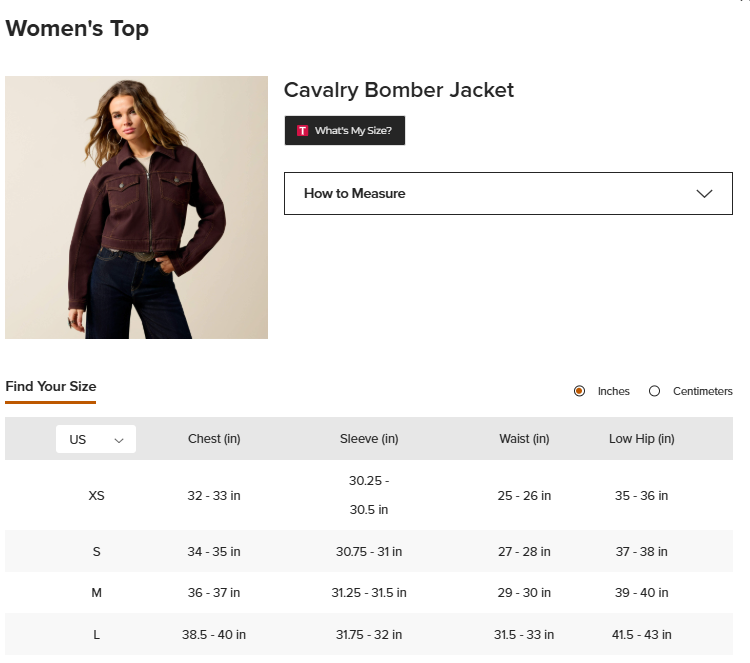Click the Cavalry Bomber Jacket product photo
This screenshot has height=663, width=750.
pyautogui.click(x=136, y=208)
